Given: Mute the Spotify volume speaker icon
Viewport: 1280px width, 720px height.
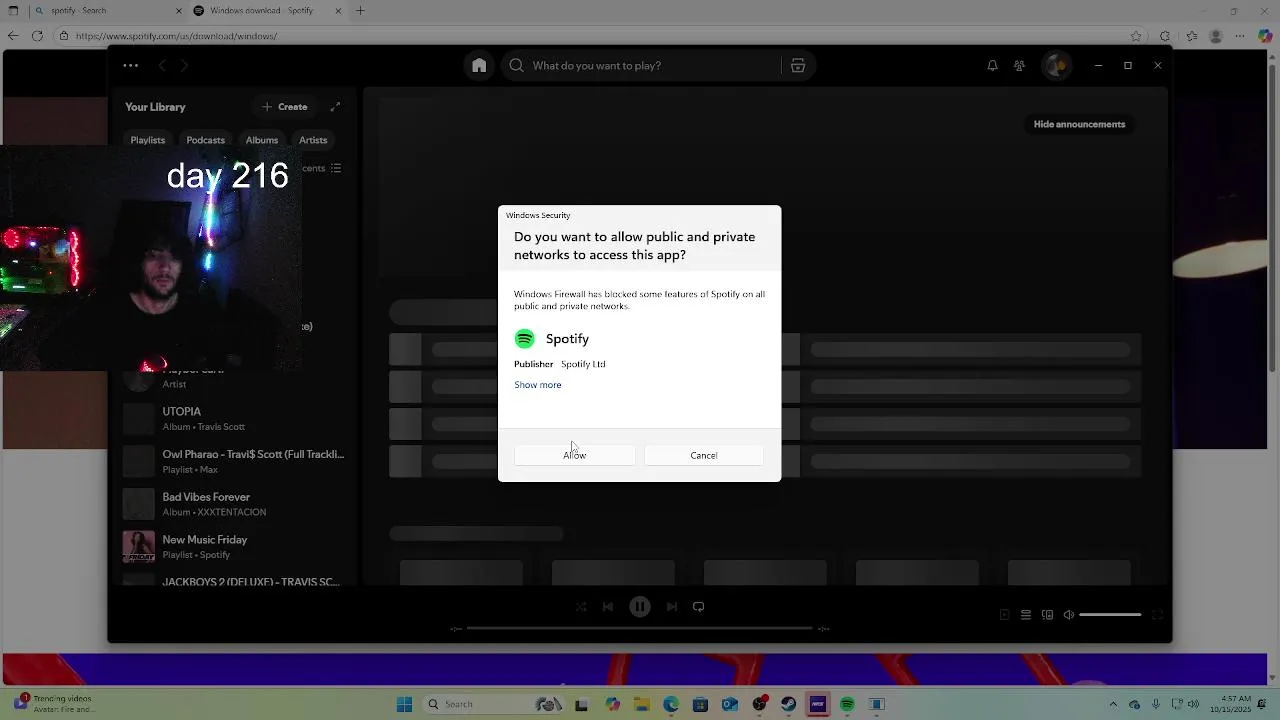Looking at the screenshot, I should pyautogui.click(x=1068, y=615).
